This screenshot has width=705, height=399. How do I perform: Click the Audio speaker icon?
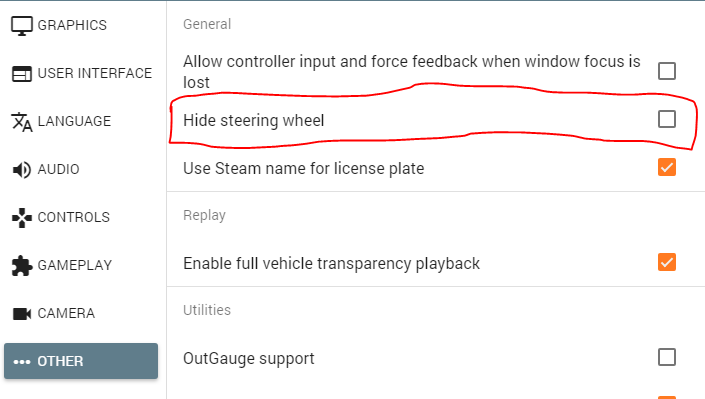22,170
